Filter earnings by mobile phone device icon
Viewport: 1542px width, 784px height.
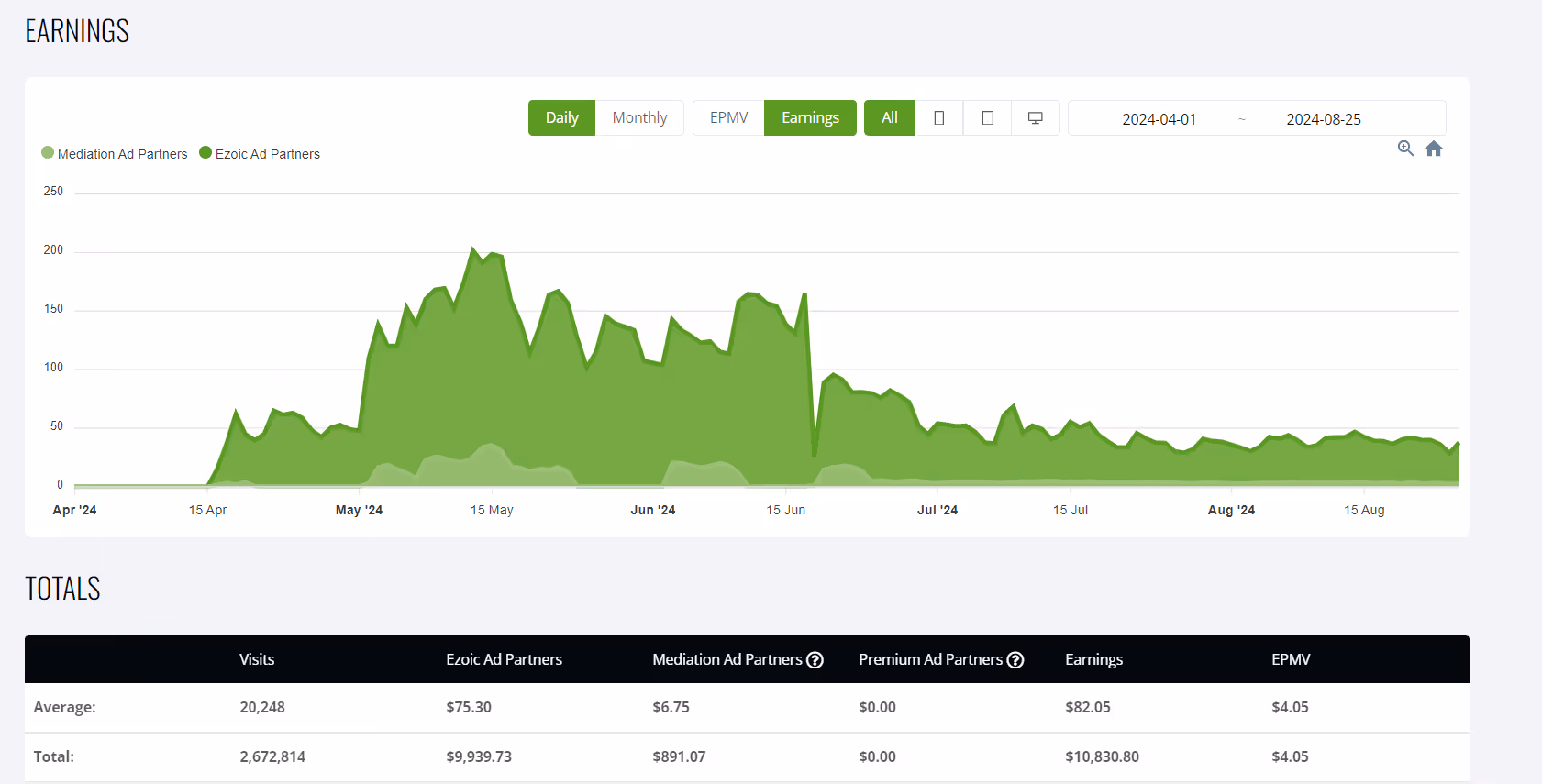click(939, 118)
